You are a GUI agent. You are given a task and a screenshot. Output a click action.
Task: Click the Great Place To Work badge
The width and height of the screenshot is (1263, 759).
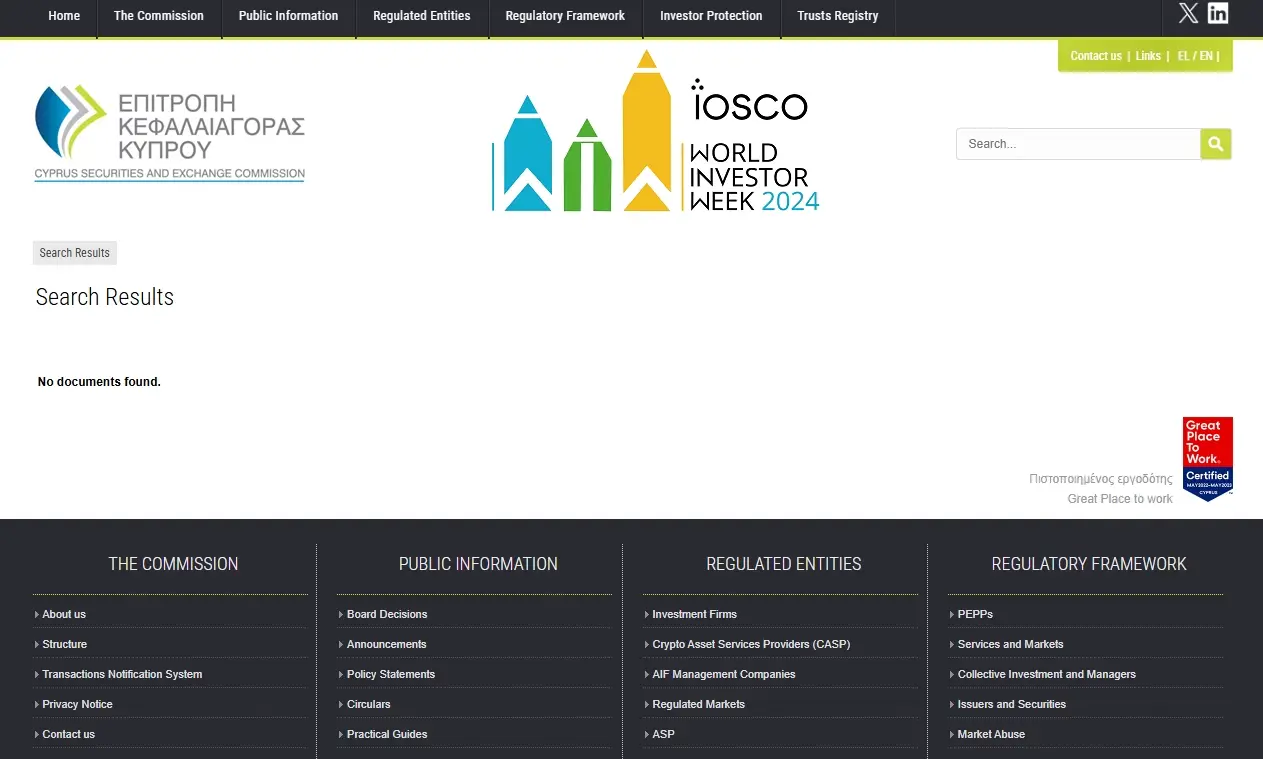pyautogui.click(x=1207, y=458)
